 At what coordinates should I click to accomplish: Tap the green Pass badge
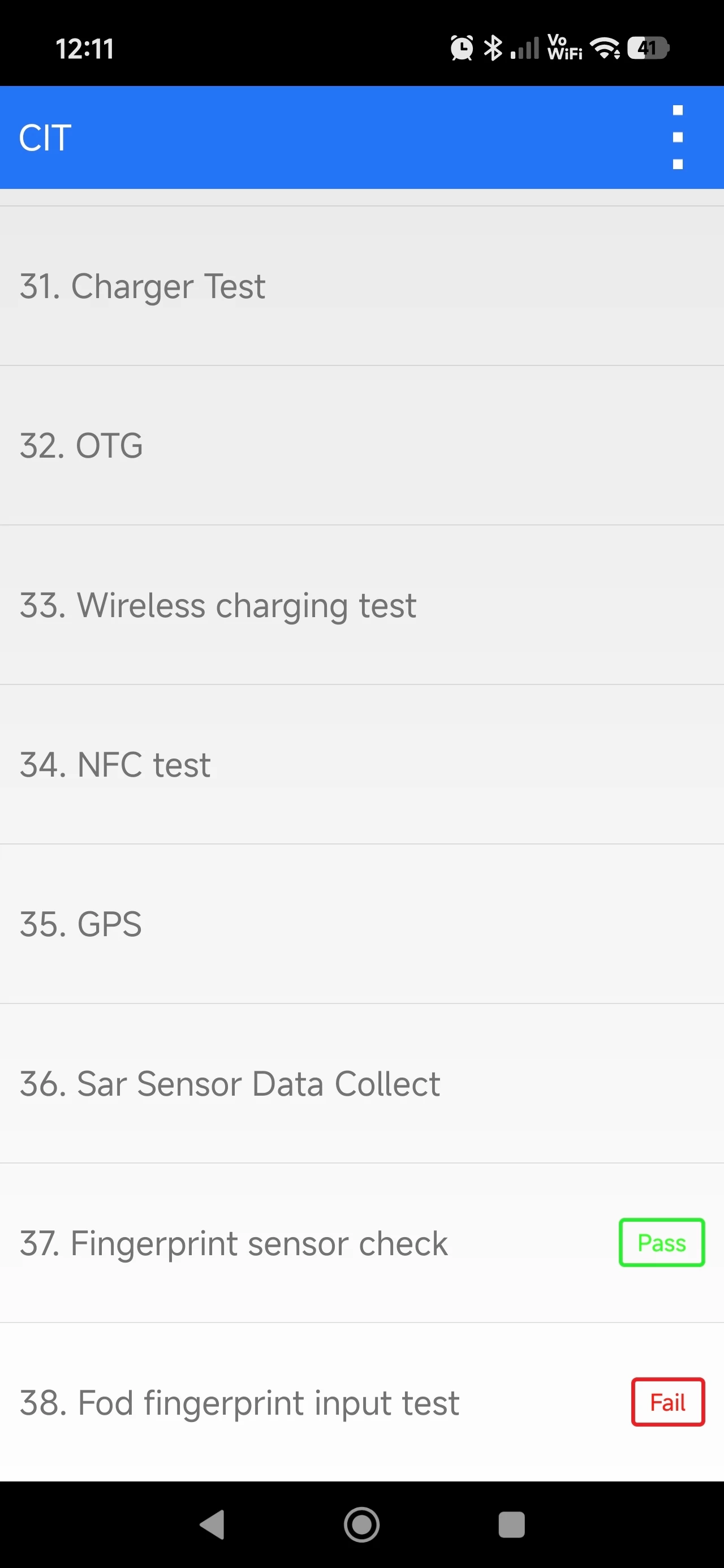(661, 1242)
